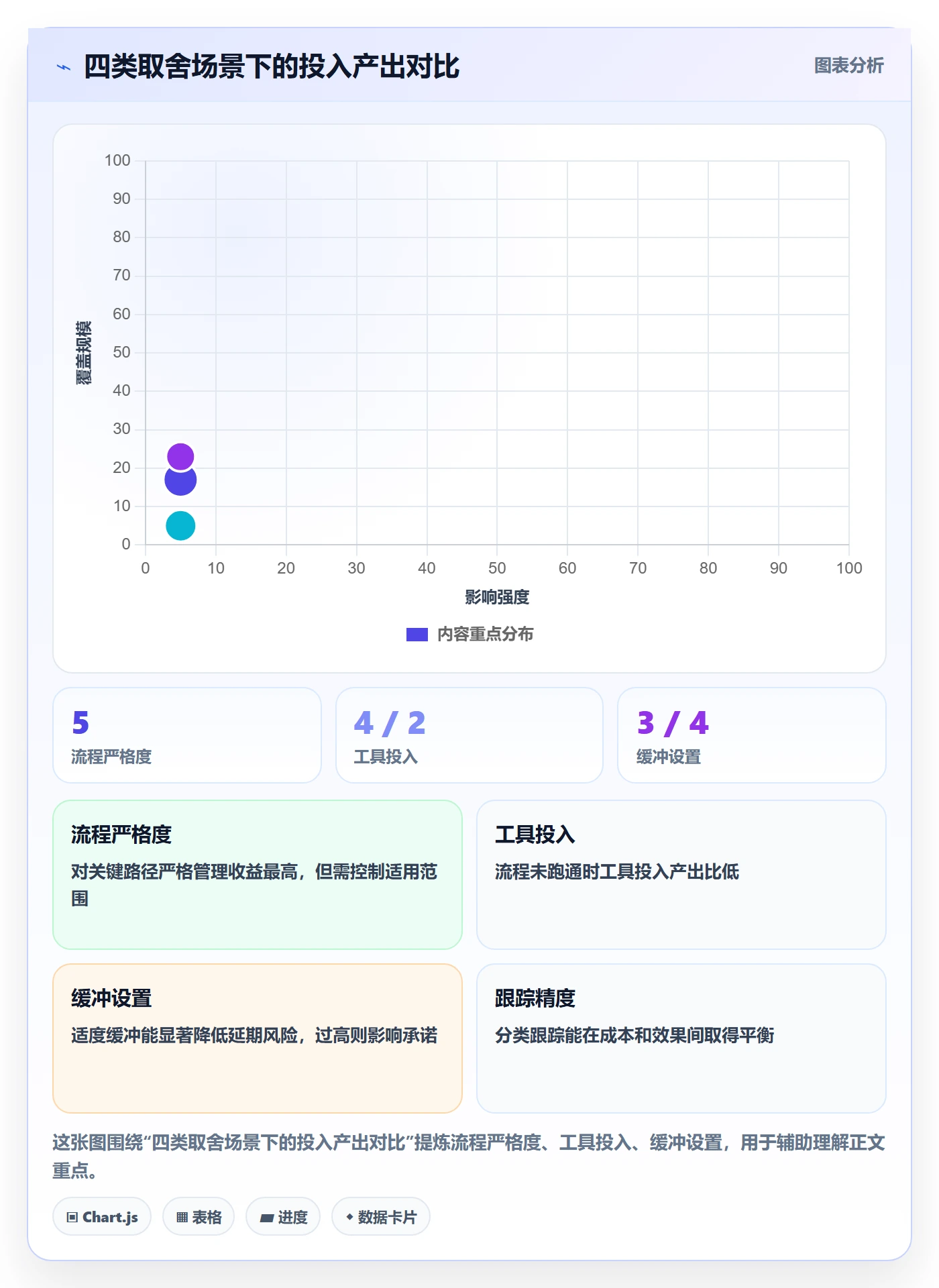Open the 缓冲设置 stat card showing 3 / 4
The image size is (939, 1288).
coord(752,735)
